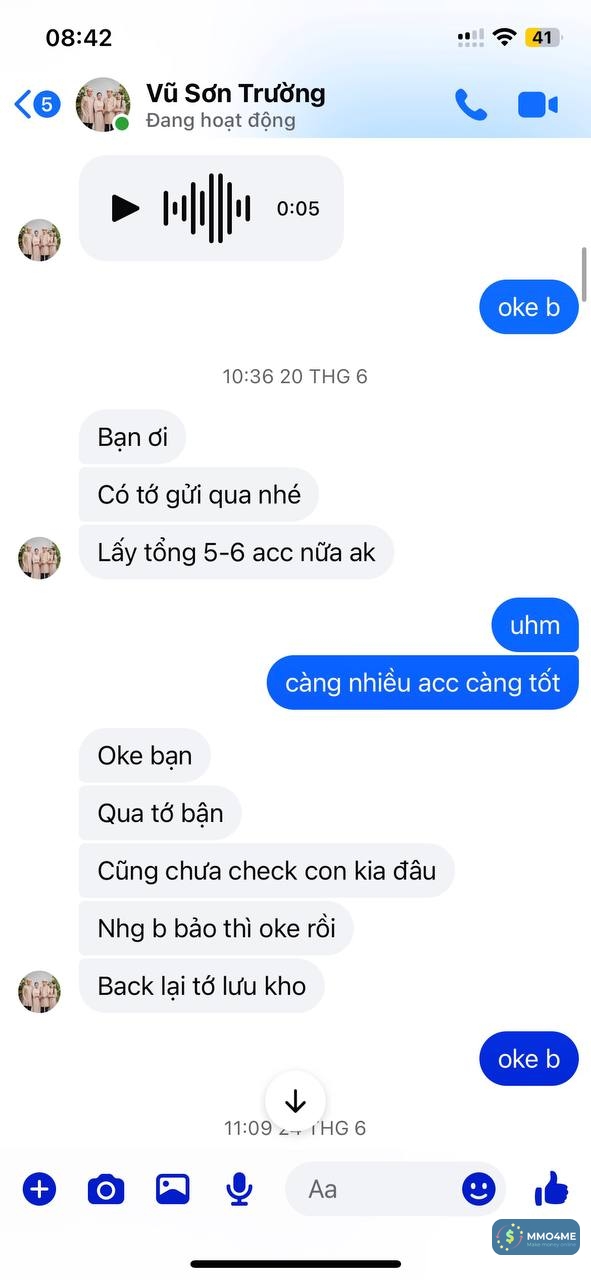Seek within the voice message waveform
The height and width of the screenshot is (1280, 591).
[x=207, y=208]
